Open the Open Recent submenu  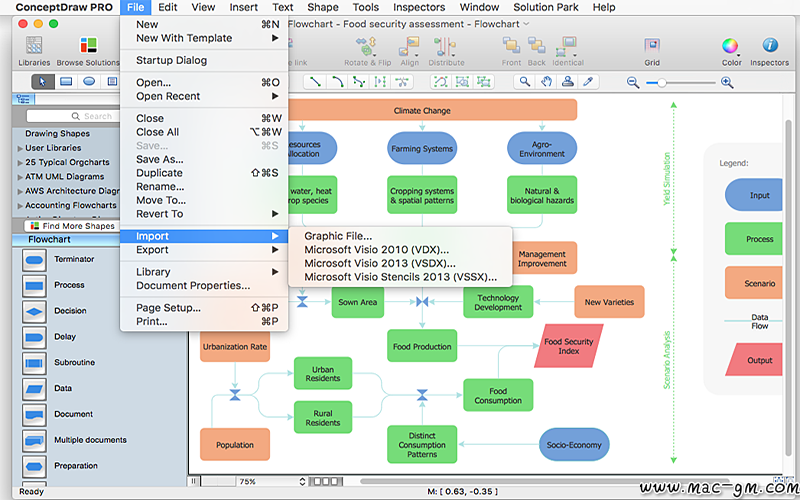coord(204,96)
